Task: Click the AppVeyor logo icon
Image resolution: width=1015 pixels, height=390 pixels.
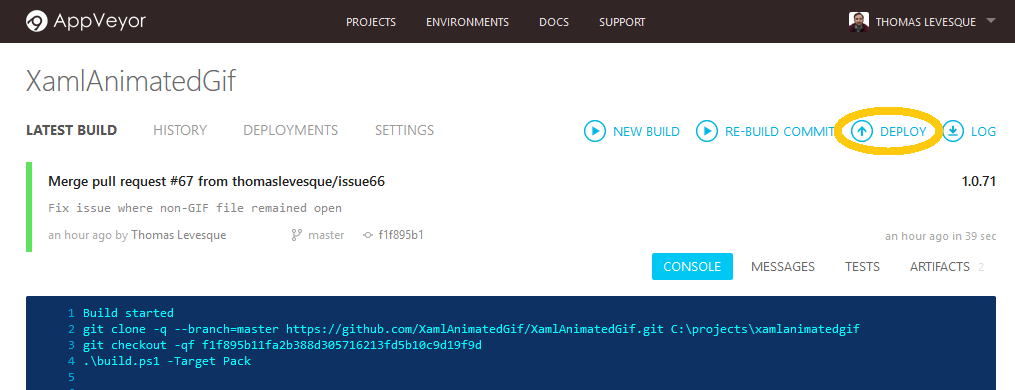Action: [37, 21]
